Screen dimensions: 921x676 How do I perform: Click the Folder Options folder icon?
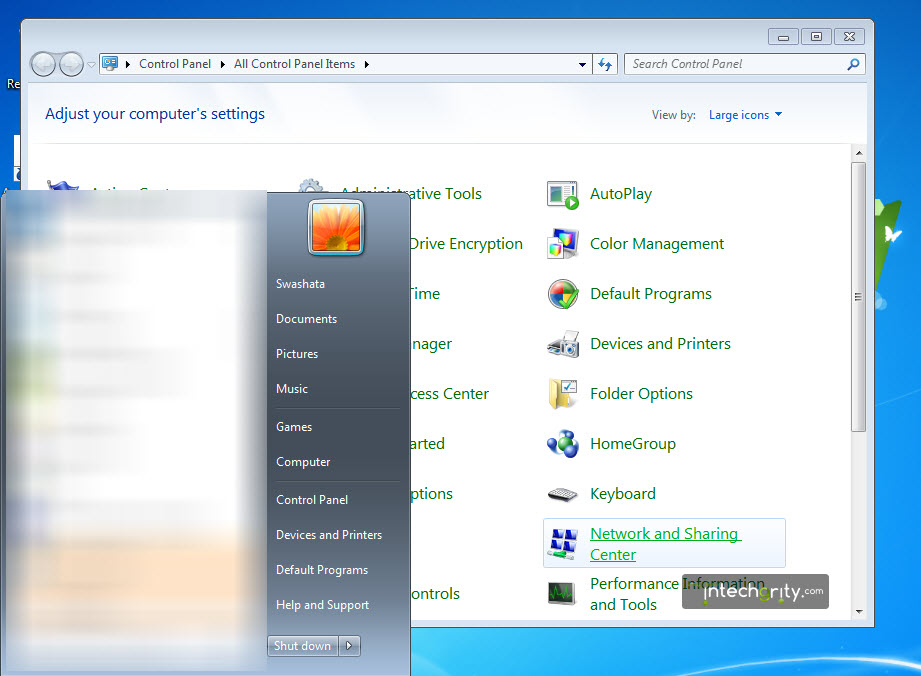563,394
